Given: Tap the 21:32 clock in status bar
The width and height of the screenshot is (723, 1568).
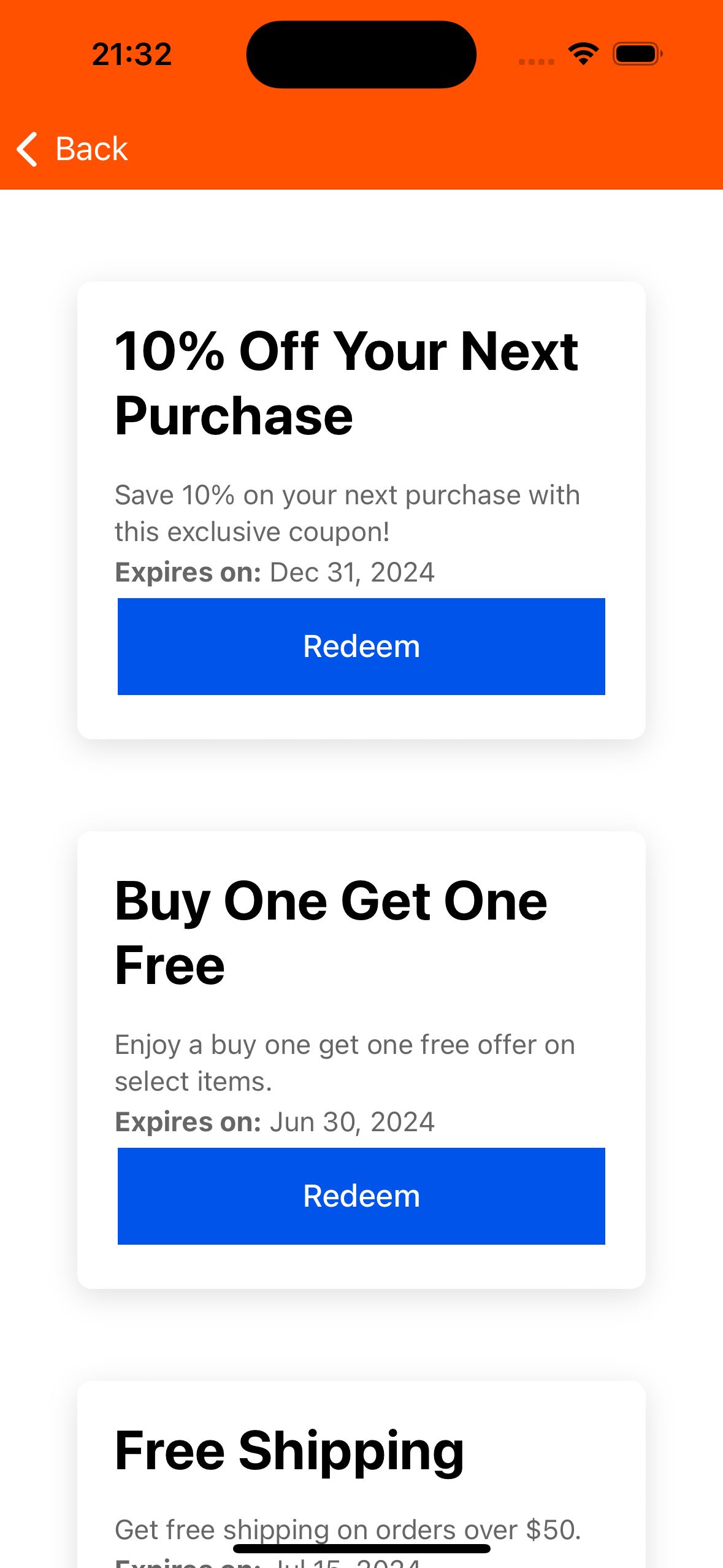Looking at the screenshot, I should coord(132,54).
